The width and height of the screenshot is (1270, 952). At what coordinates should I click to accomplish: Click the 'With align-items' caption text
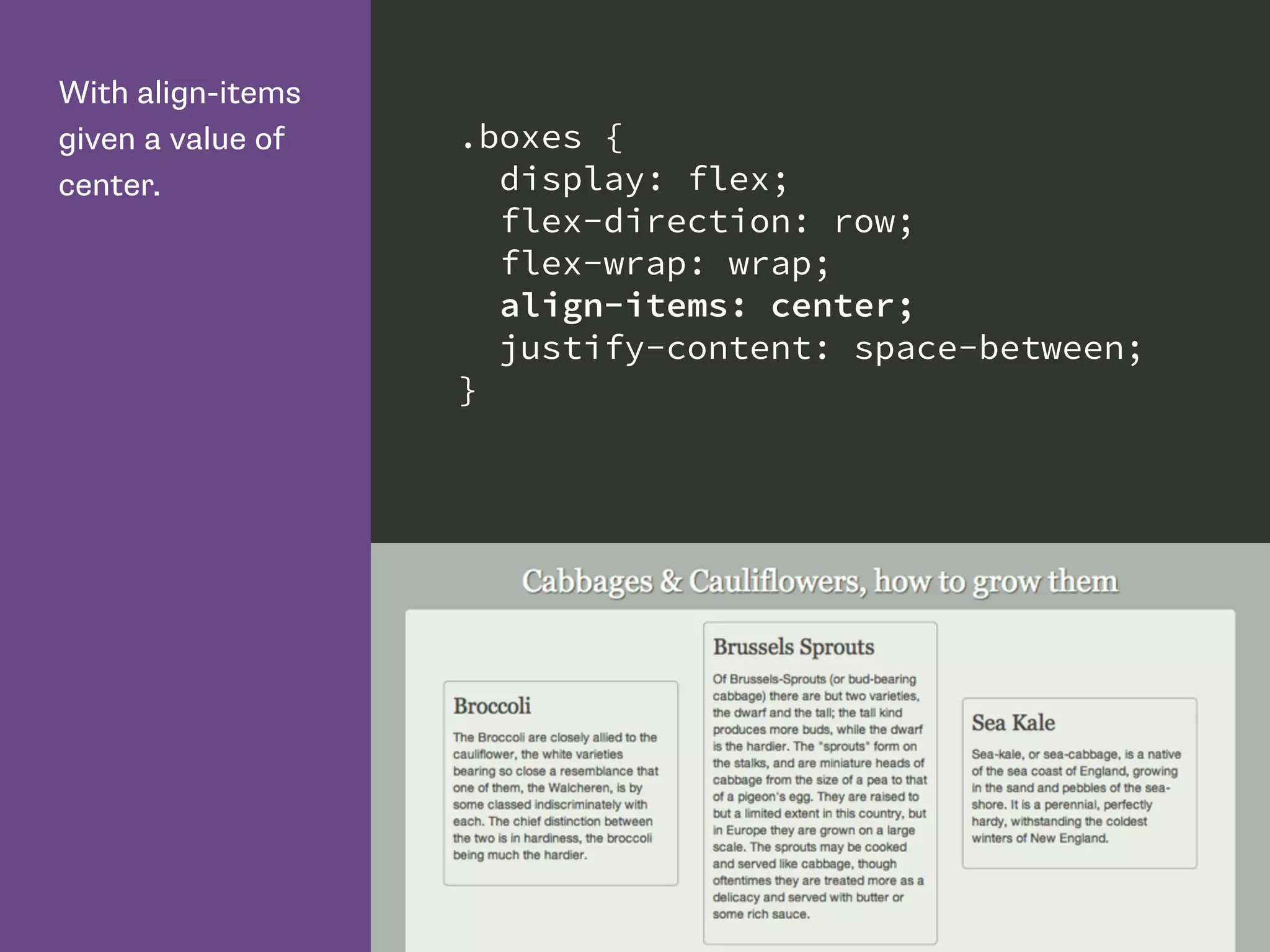point(180,94)
